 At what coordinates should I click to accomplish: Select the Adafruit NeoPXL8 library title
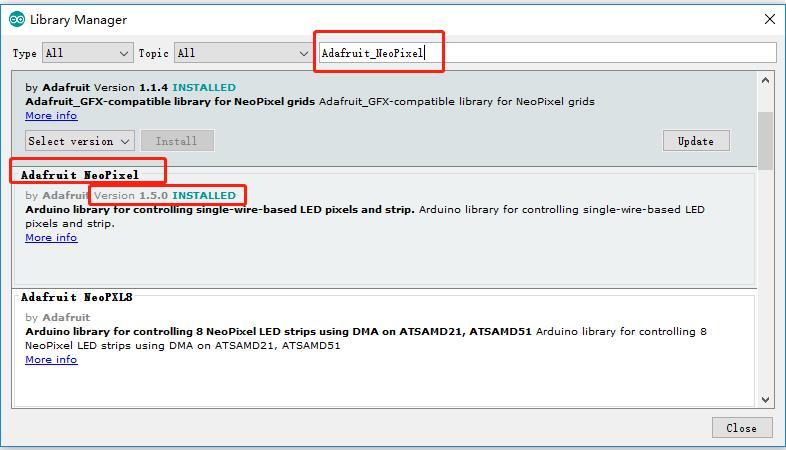(76, 297)
